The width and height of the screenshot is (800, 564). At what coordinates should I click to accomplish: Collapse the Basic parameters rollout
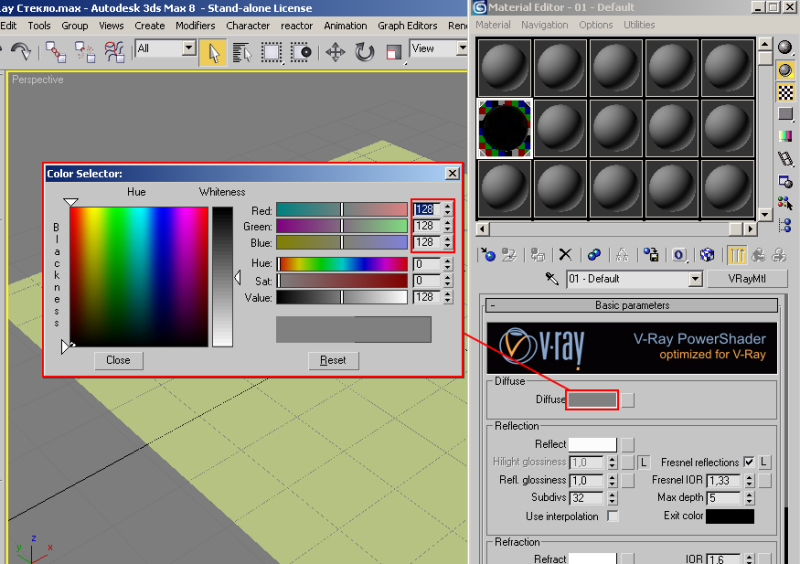pyautogui.click(x=632, y=305)
